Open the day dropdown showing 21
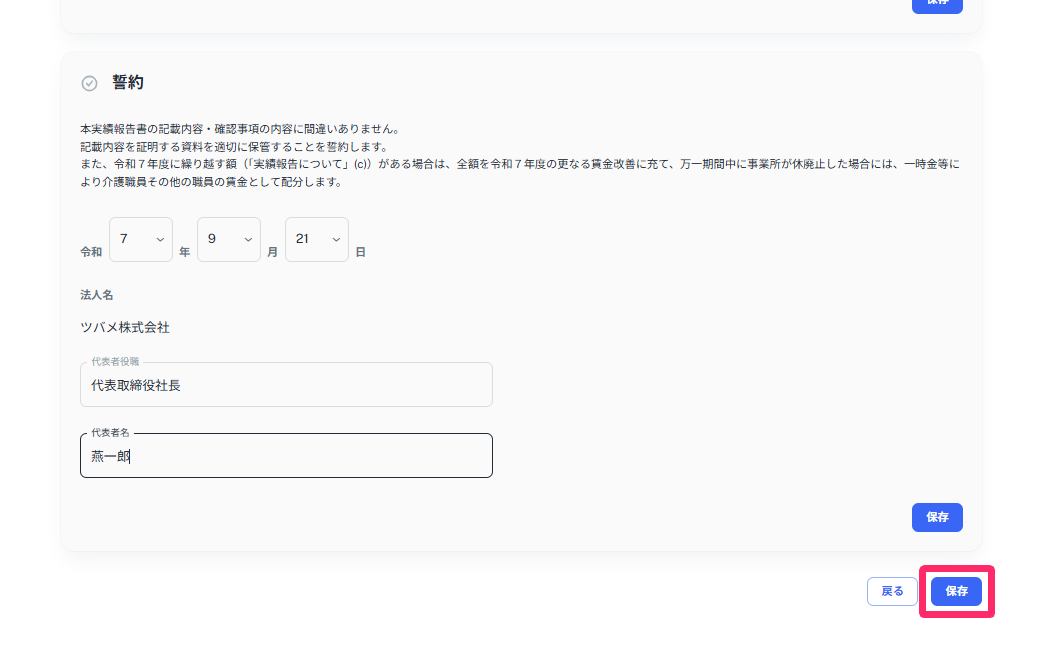Image resolution: width=1046 pixels, height=660 pixels. (317, 240)
